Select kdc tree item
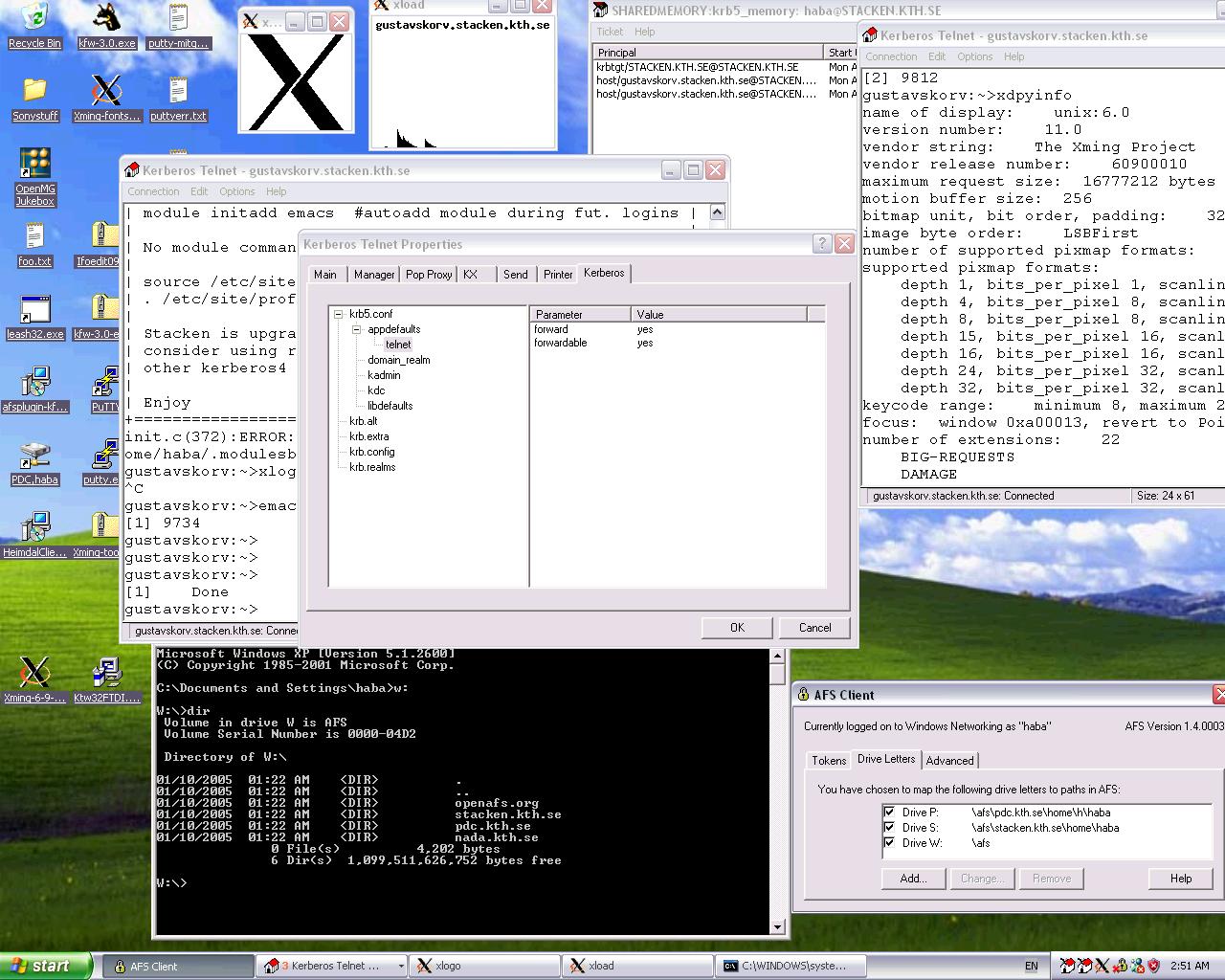The image size is (1225, 980). [376, 390]
